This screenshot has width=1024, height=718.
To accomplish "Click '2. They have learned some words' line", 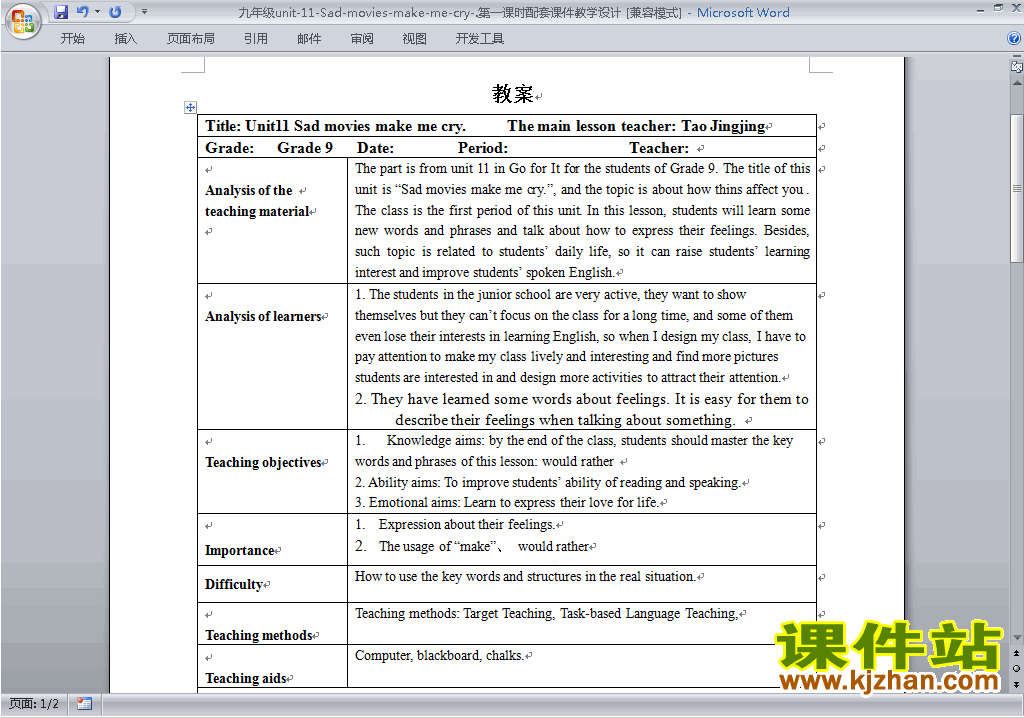I will 582,399.
